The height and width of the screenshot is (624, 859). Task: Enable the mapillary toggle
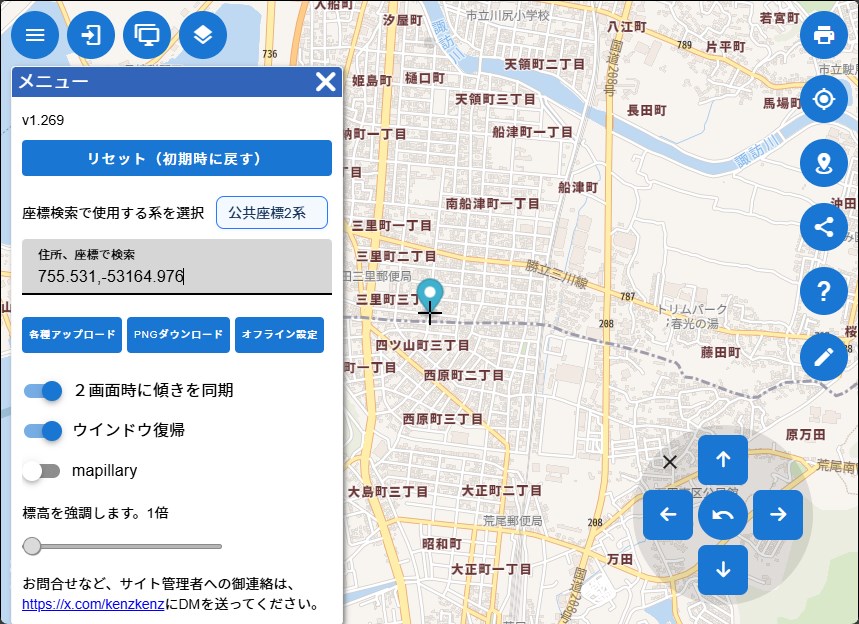[43, 470]
